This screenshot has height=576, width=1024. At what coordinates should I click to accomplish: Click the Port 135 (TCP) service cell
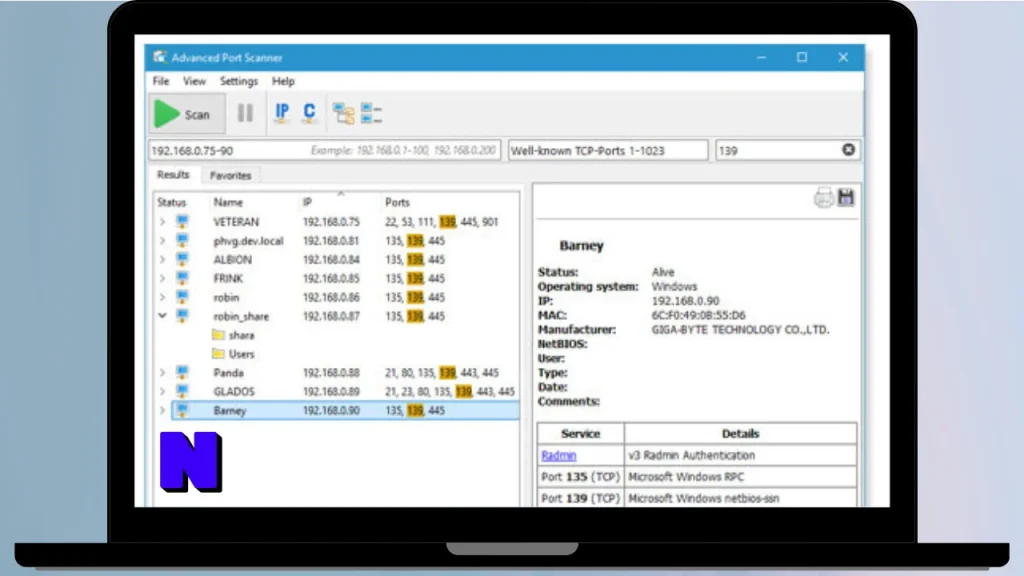coord(580,477)
